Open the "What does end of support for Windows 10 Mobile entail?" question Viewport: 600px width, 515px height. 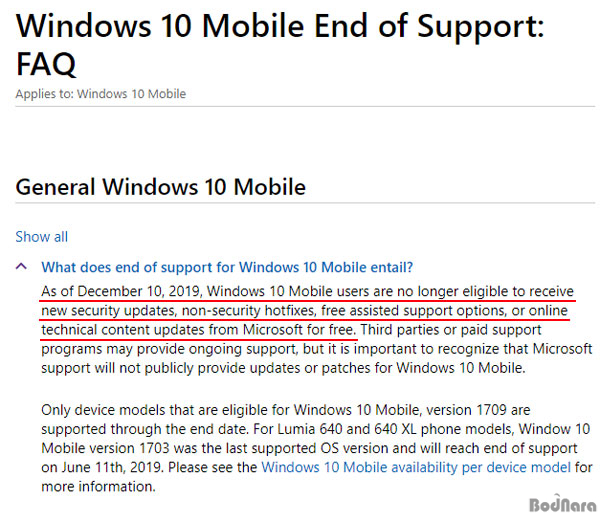pos(227,267)
